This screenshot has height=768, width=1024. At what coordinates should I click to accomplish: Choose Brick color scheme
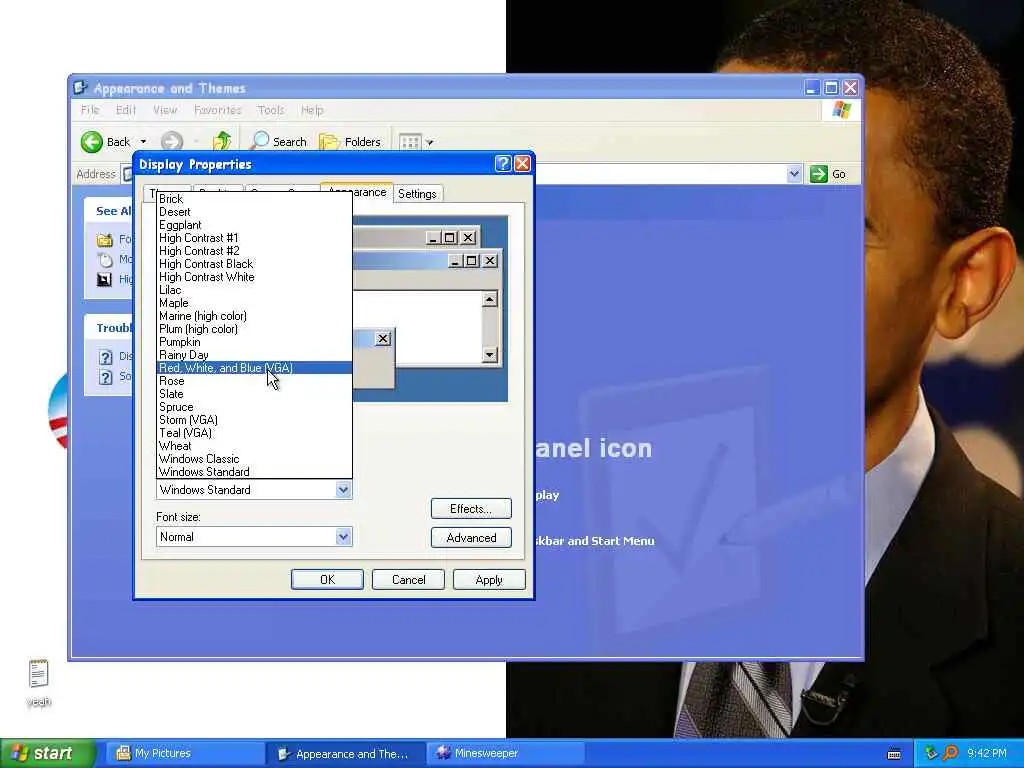pos(255,199)
